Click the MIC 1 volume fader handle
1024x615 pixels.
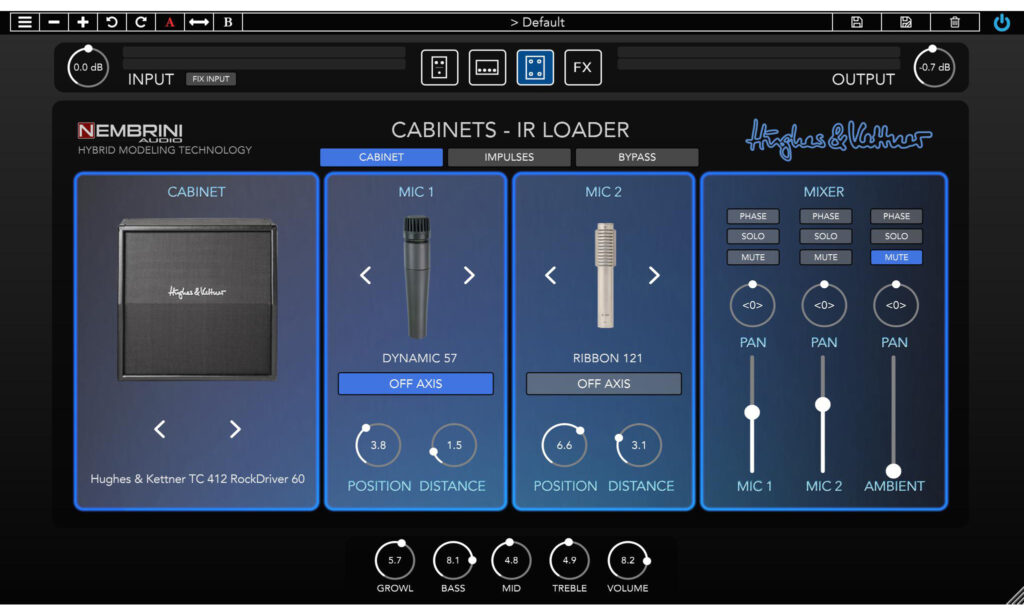pos(752,412)
